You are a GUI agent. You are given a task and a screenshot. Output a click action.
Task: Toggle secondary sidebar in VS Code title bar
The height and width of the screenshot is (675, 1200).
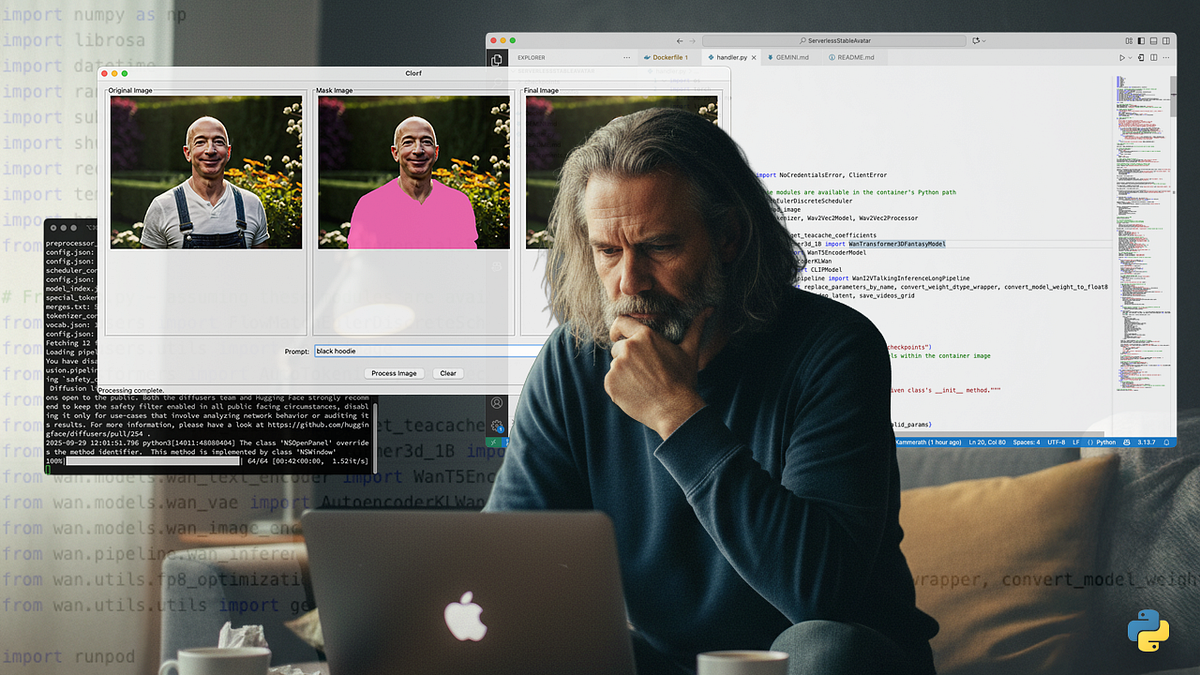(1166, 41)
